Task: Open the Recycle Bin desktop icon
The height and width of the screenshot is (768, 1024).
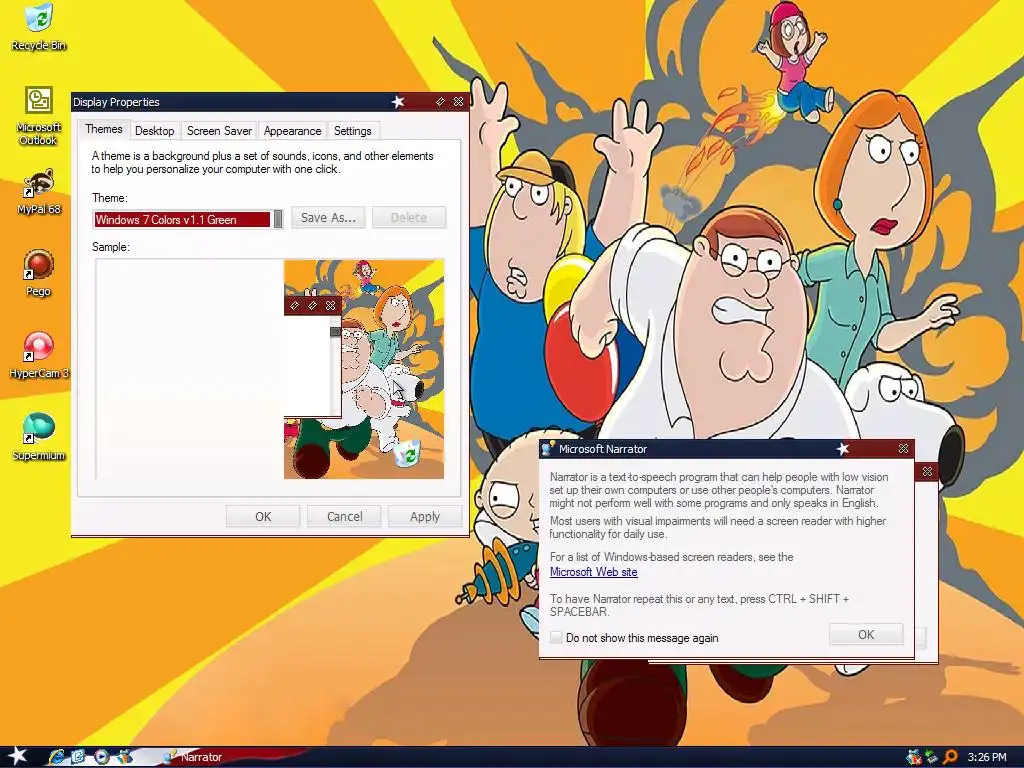Action: (x=39, y=27)
